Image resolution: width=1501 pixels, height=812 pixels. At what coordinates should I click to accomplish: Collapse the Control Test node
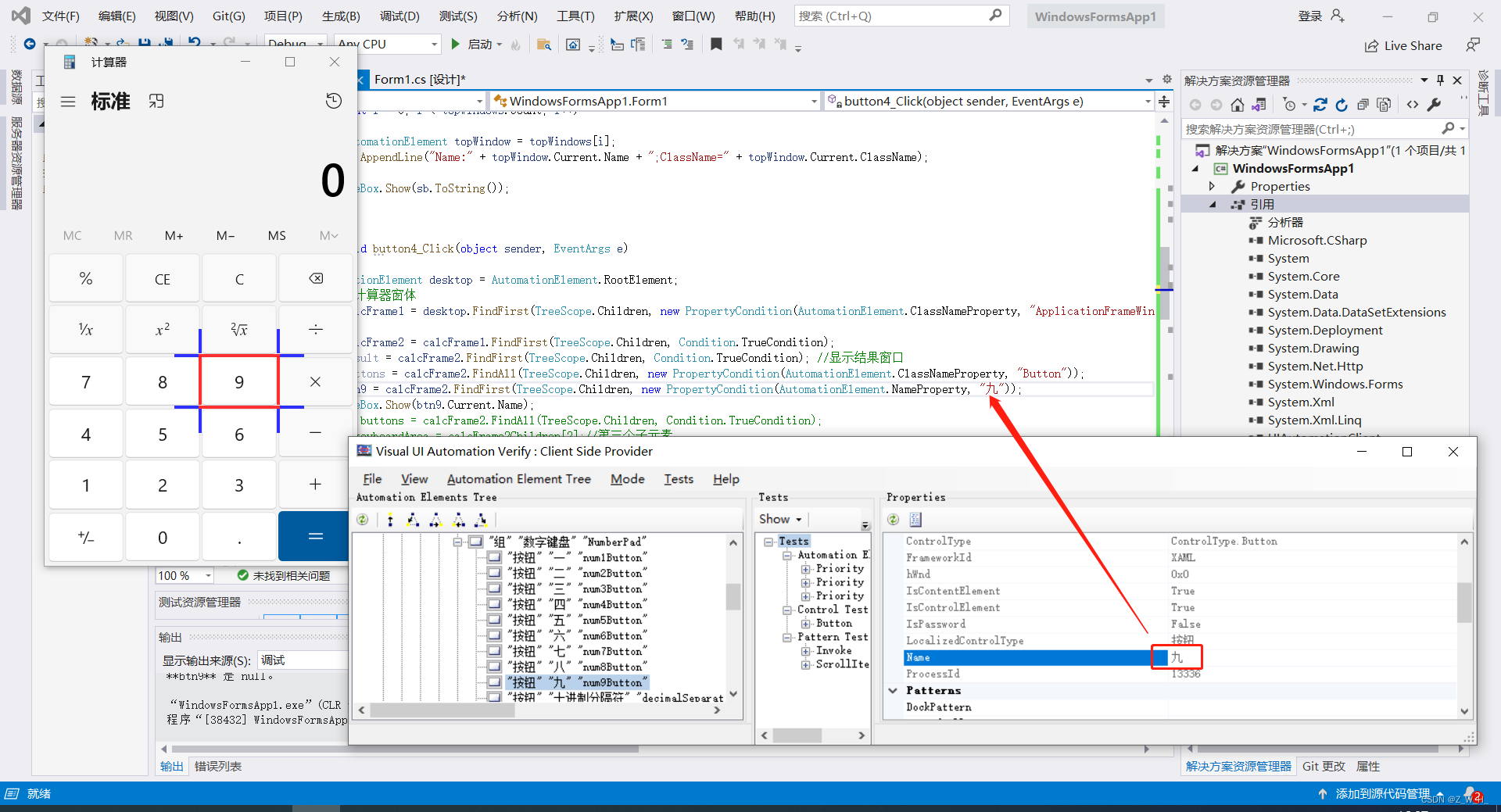(787, 610)
